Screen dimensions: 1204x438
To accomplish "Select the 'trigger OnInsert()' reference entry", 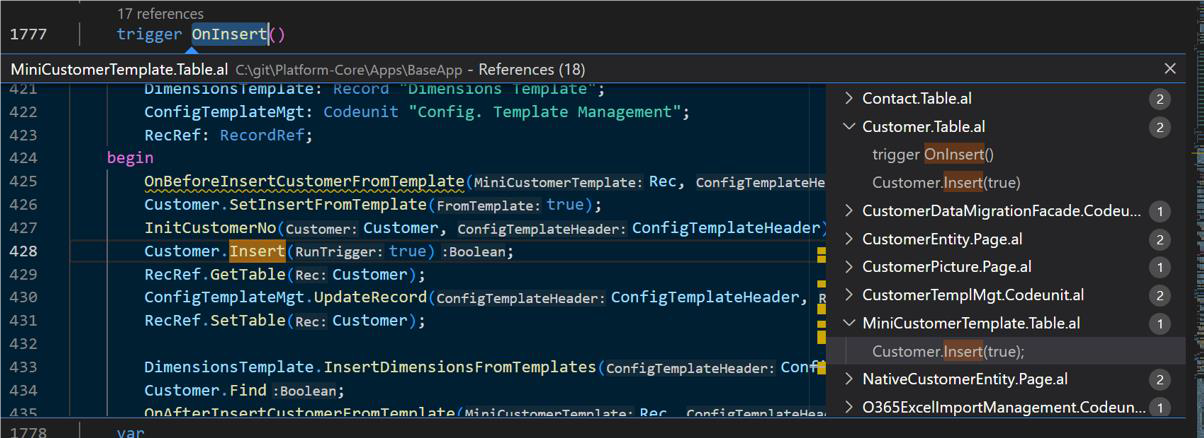I will pos(933,154).
